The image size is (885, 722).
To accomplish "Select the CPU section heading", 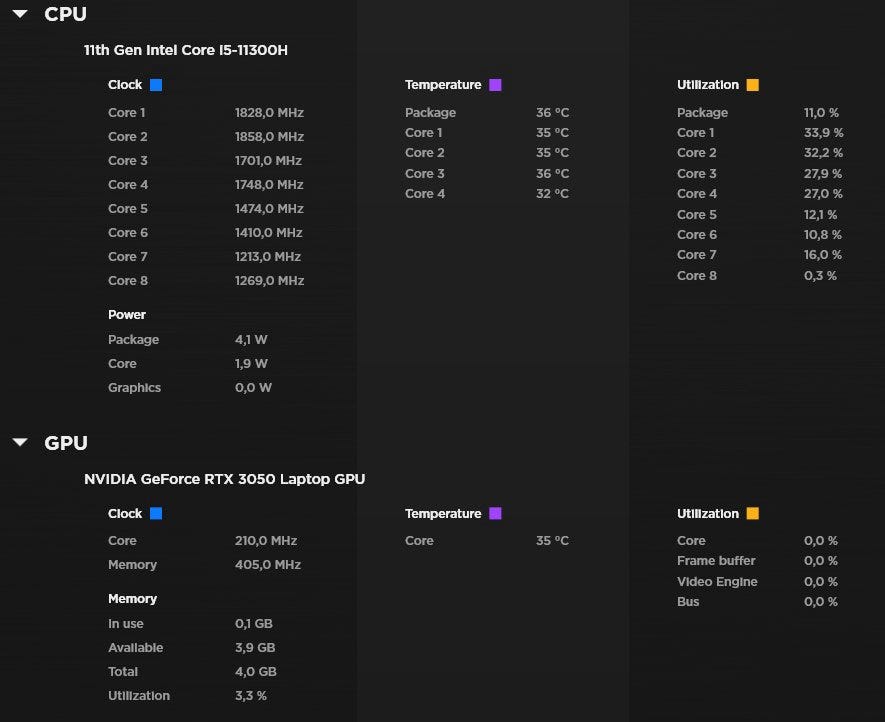I will 65,14.
